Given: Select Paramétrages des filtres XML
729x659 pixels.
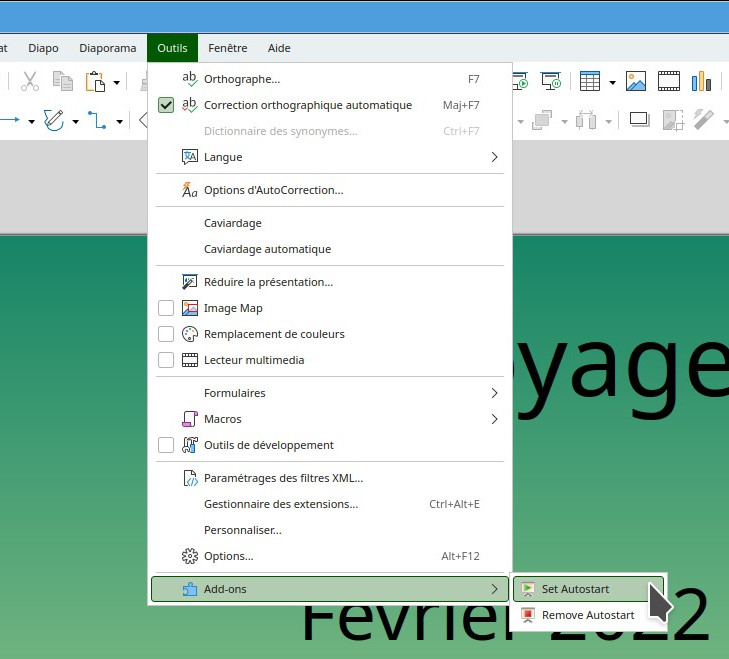Looking at the screenshot, I should point(330,478).
